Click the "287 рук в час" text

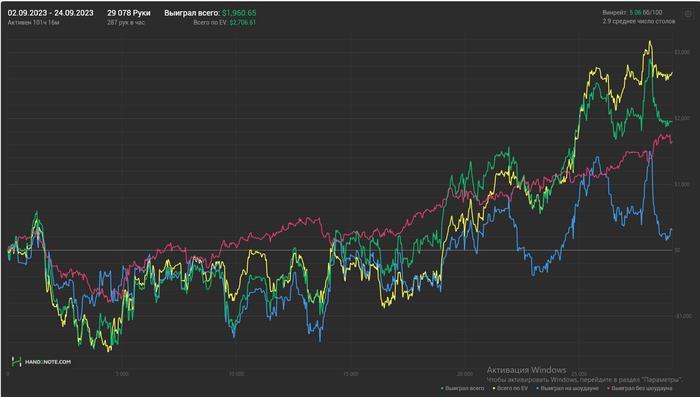[126, 22]
